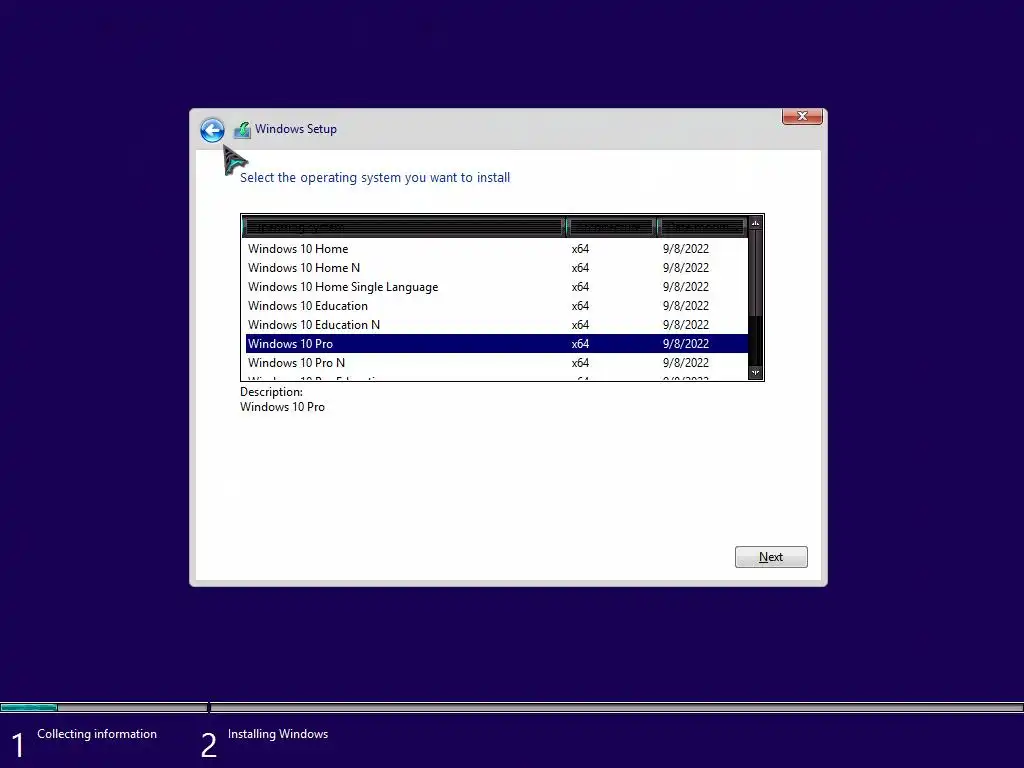
Task: Click the 9/8/2022 date for Windows 10 Education
Action: point(686,306)
